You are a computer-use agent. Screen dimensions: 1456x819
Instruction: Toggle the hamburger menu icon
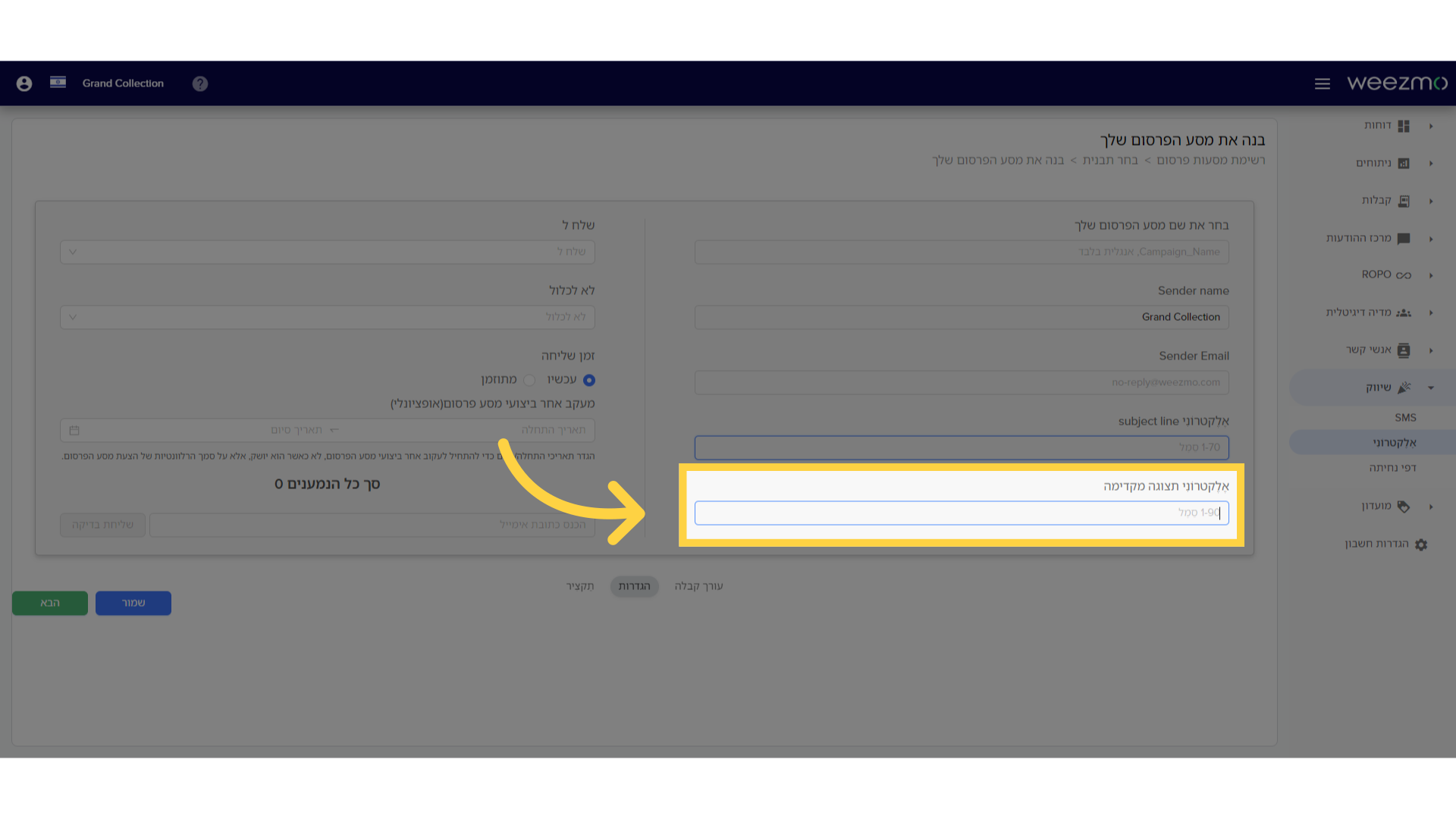pyautogui.click(x=1323, y=83)
